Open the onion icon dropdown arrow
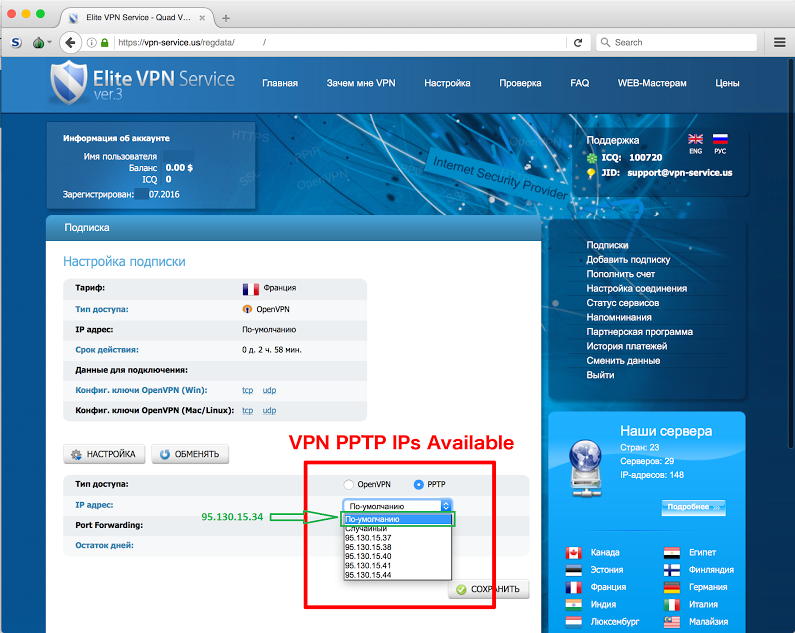The width and height of the screenshot is (795, 633). (x=49, y=43)
